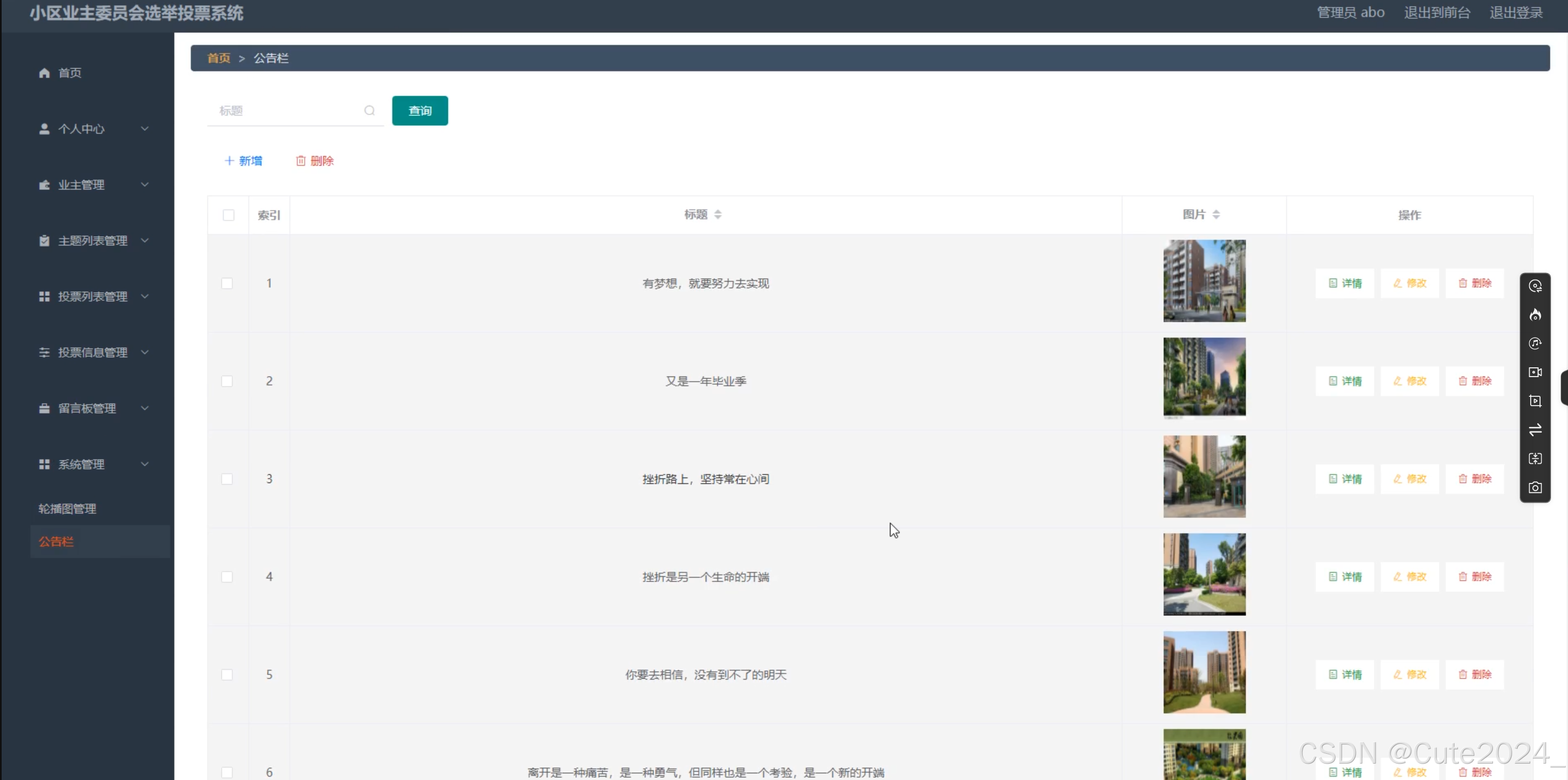The image size is (1568, 780).
Task: Check the checkbox for row 2
Action: point(227,382)
